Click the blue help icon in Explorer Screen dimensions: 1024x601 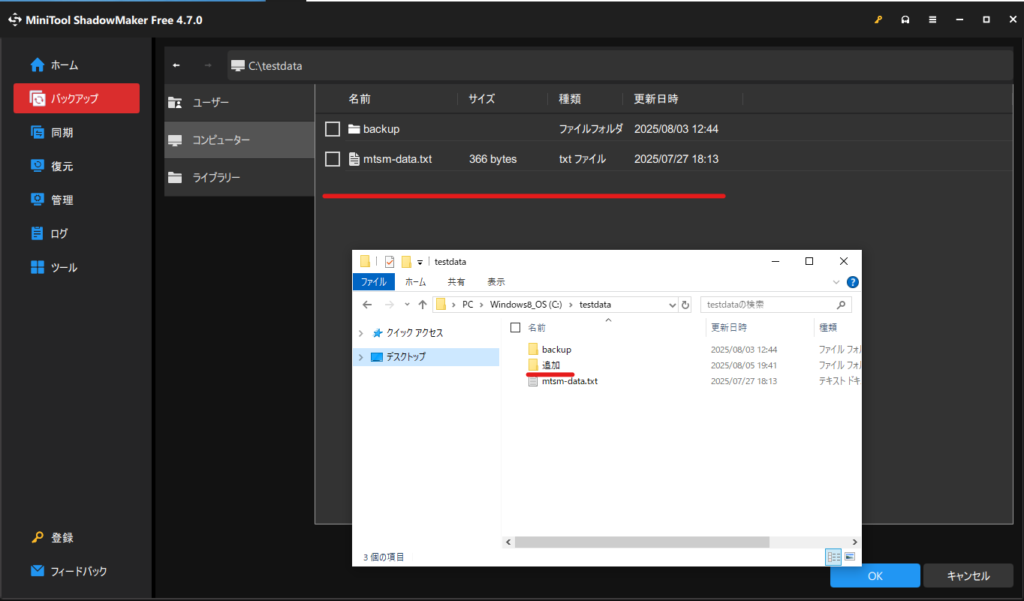[x=852, y=282]
